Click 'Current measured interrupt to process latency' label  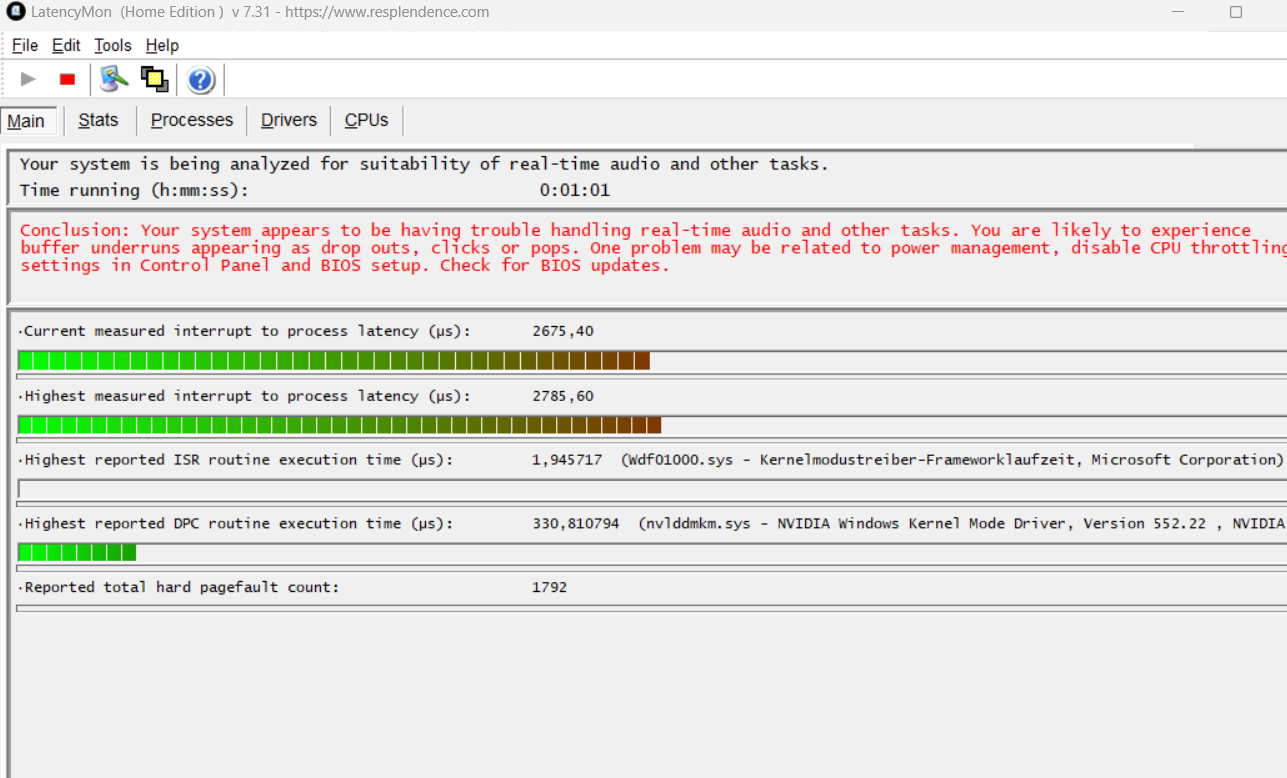(247, 331)
